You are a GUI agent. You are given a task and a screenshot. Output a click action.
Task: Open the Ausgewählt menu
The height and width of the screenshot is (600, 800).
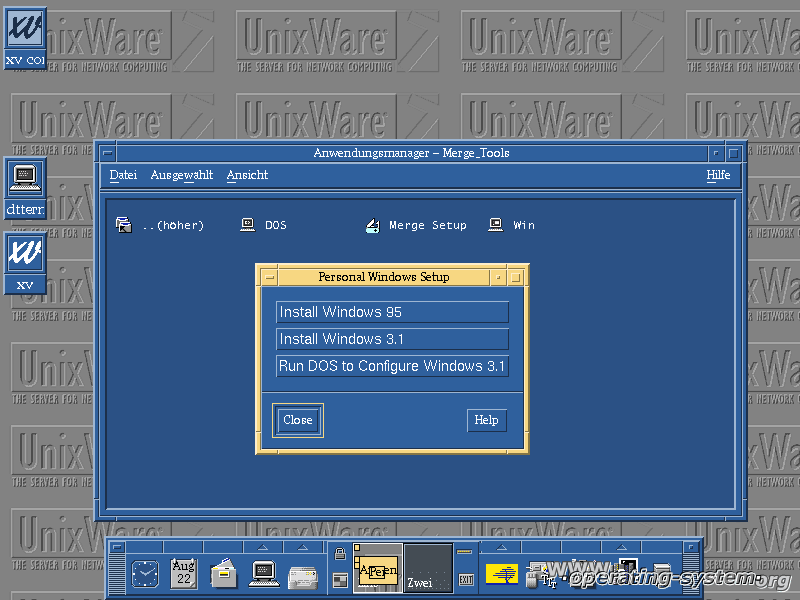coord(182,175)
